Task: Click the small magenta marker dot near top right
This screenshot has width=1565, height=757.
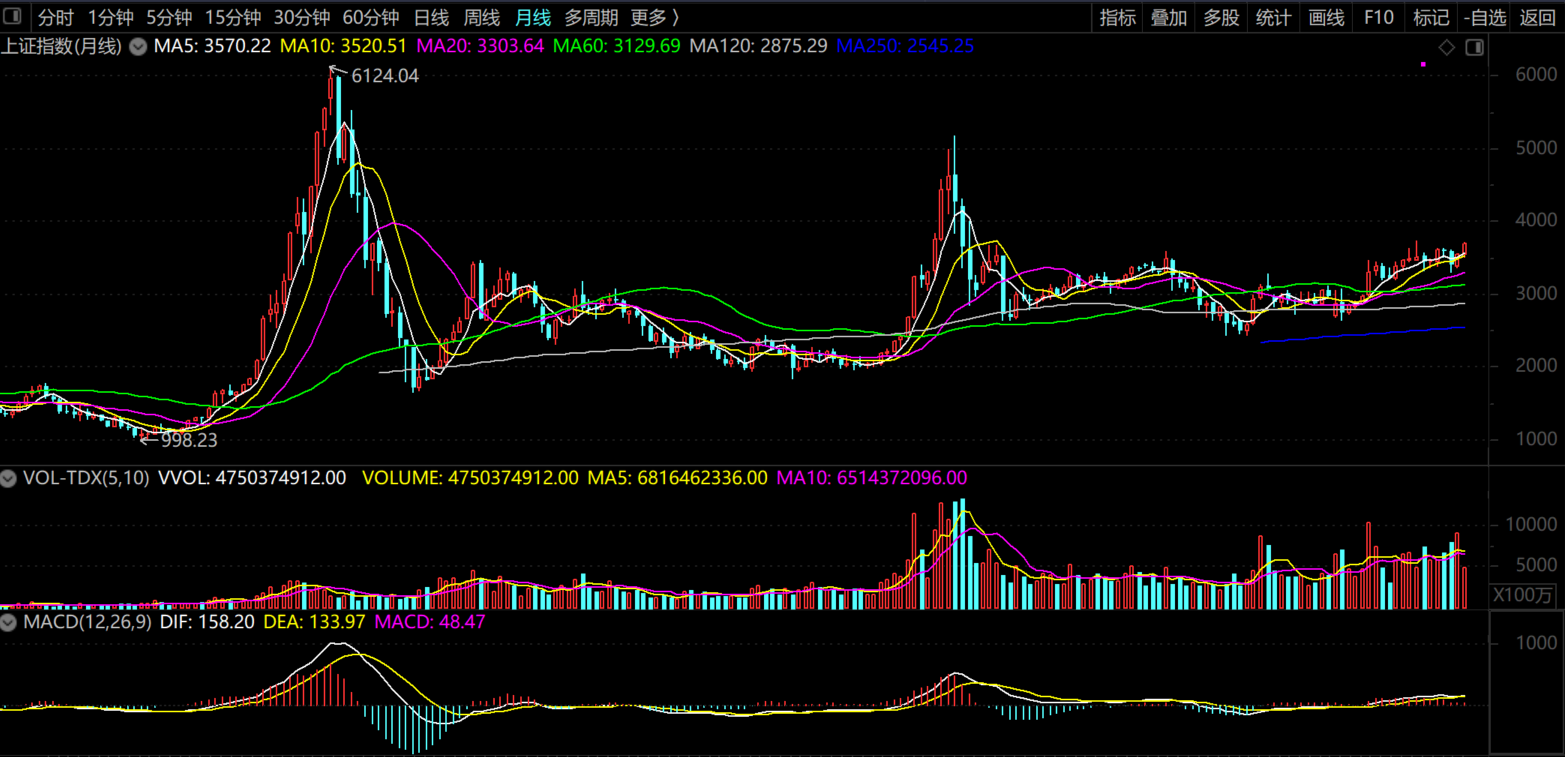Action: coord(1423,64)
